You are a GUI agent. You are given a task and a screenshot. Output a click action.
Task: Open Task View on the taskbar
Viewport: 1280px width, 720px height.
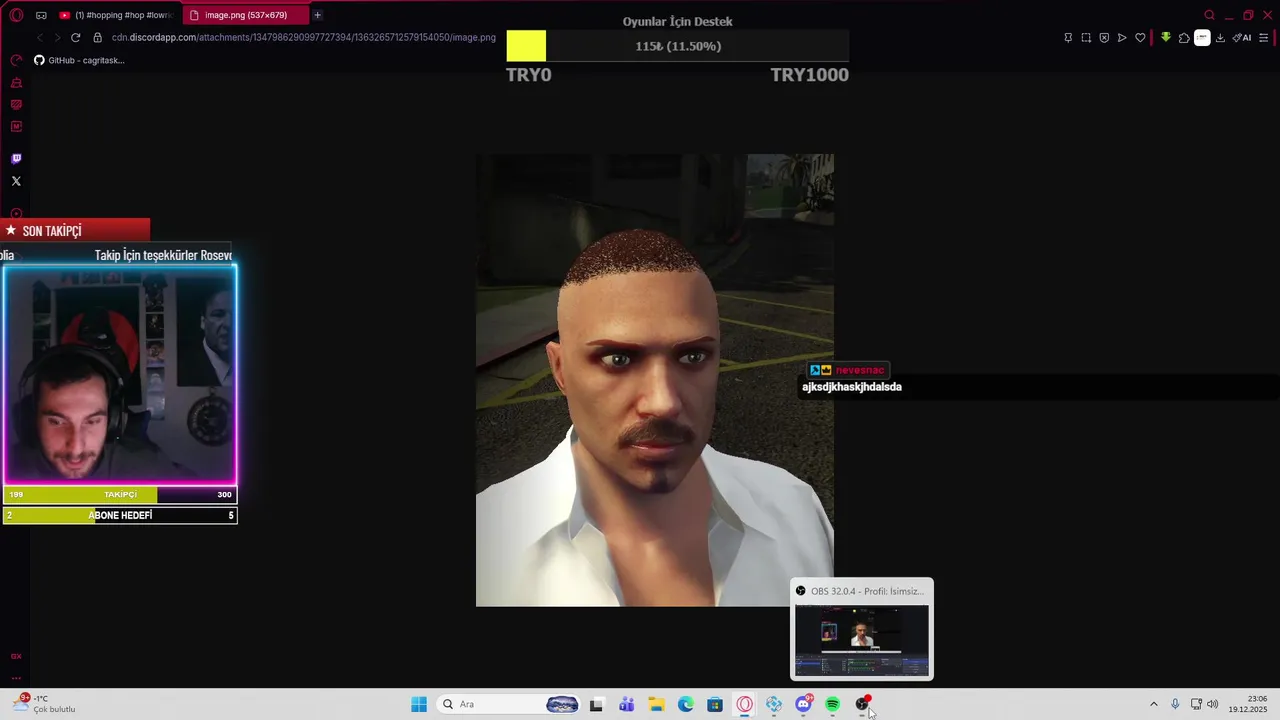[x=596, y=704]
